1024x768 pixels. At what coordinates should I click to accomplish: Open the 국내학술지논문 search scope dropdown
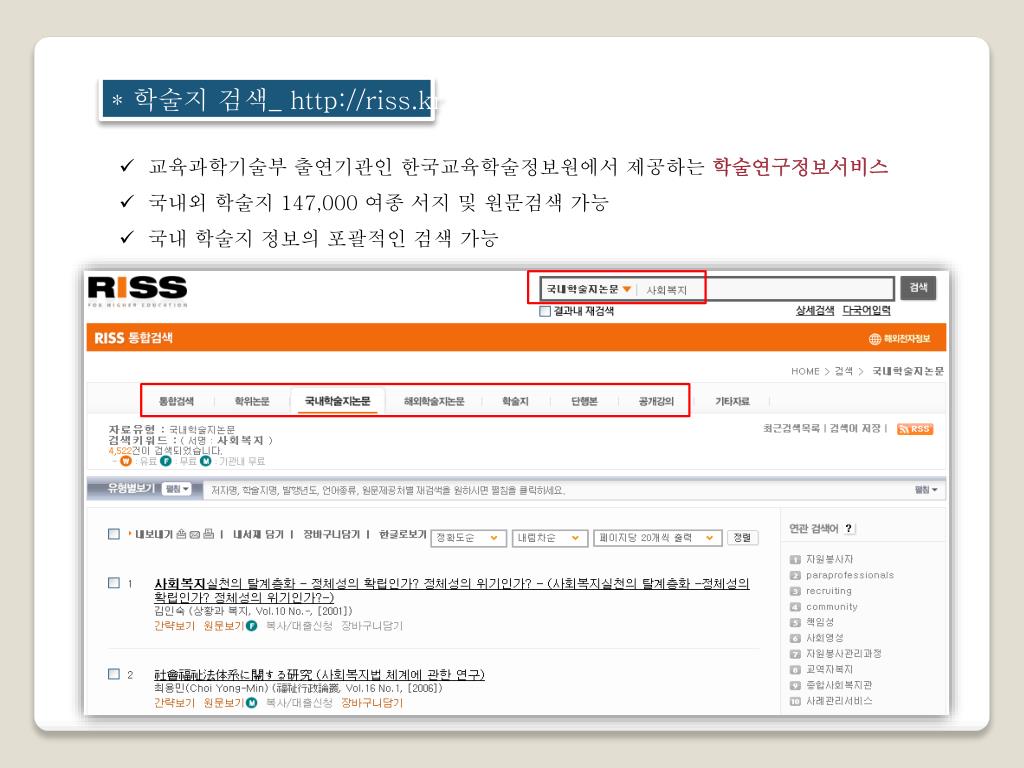588,289
